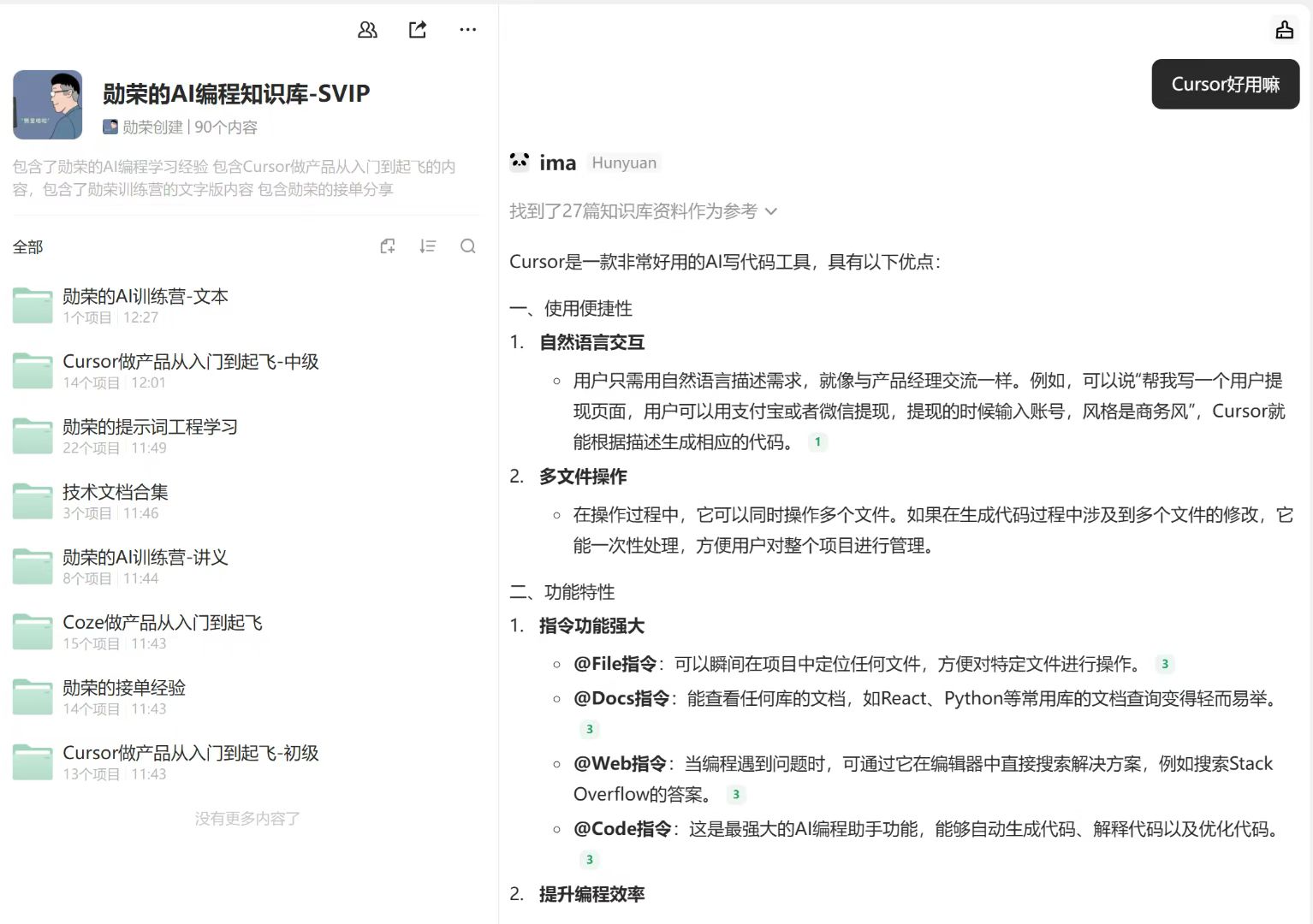This screenshot has height=924, width=1313.
Task: Click the 自然语言交互 heading
Action: point(591,342)
